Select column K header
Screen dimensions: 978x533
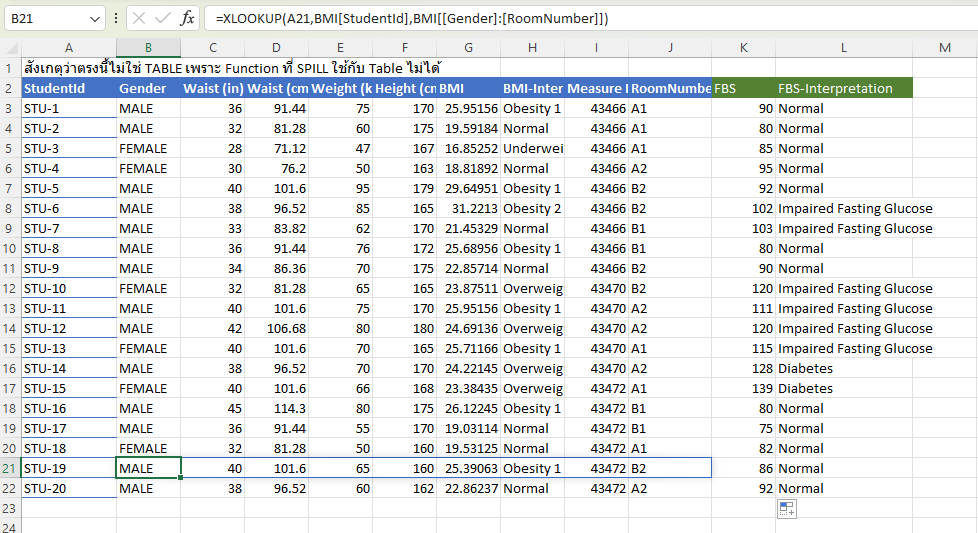(743, 48)
